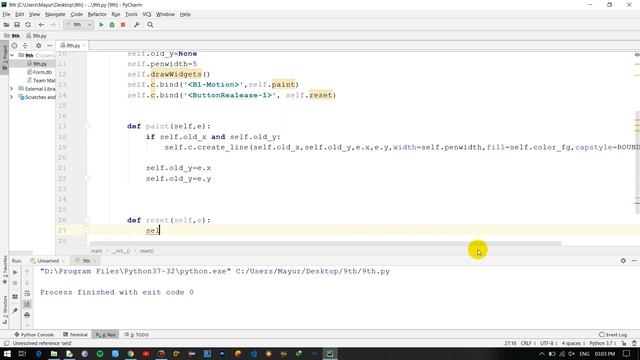Click the editor horizontal scrollbar
640x360 pixels.
coord(325,244)
